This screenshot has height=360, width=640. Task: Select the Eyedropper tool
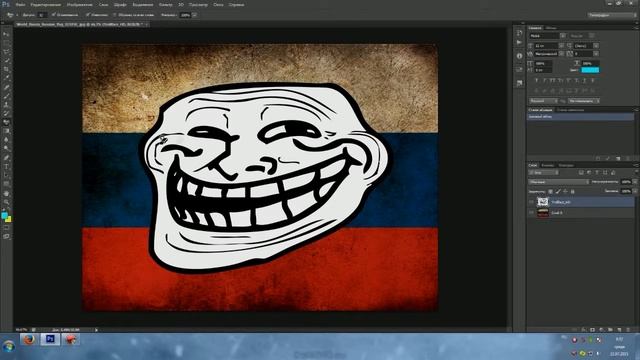coord(6,78)
